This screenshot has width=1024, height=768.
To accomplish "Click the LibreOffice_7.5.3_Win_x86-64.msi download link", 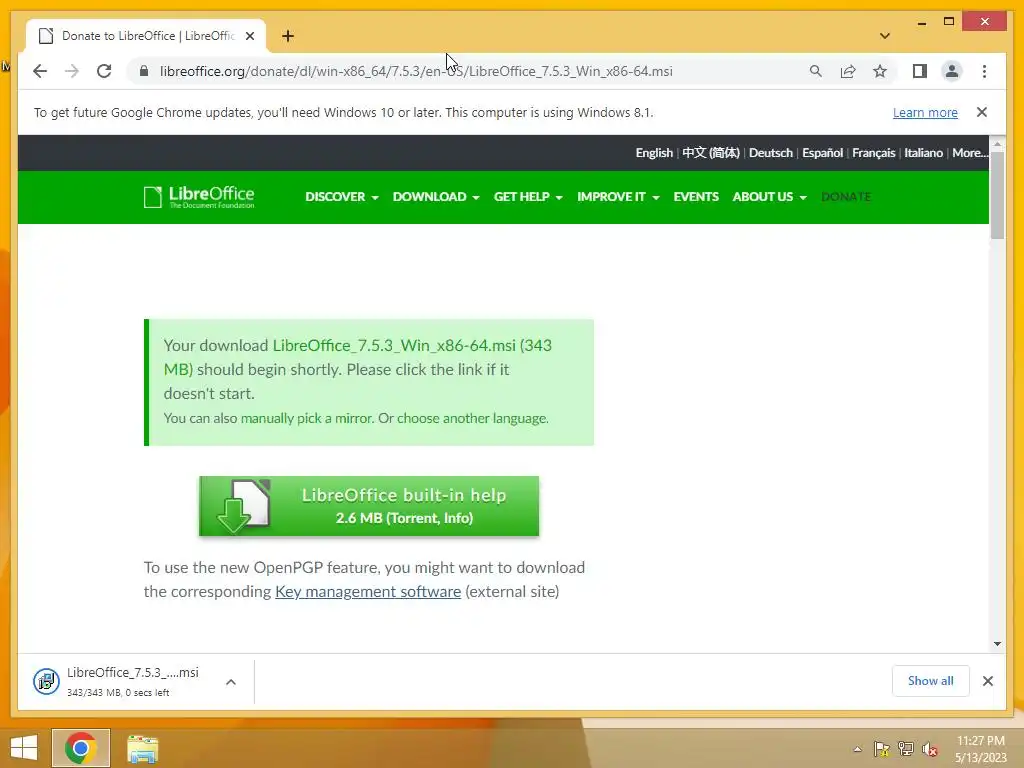I will (x=394, y=345).
